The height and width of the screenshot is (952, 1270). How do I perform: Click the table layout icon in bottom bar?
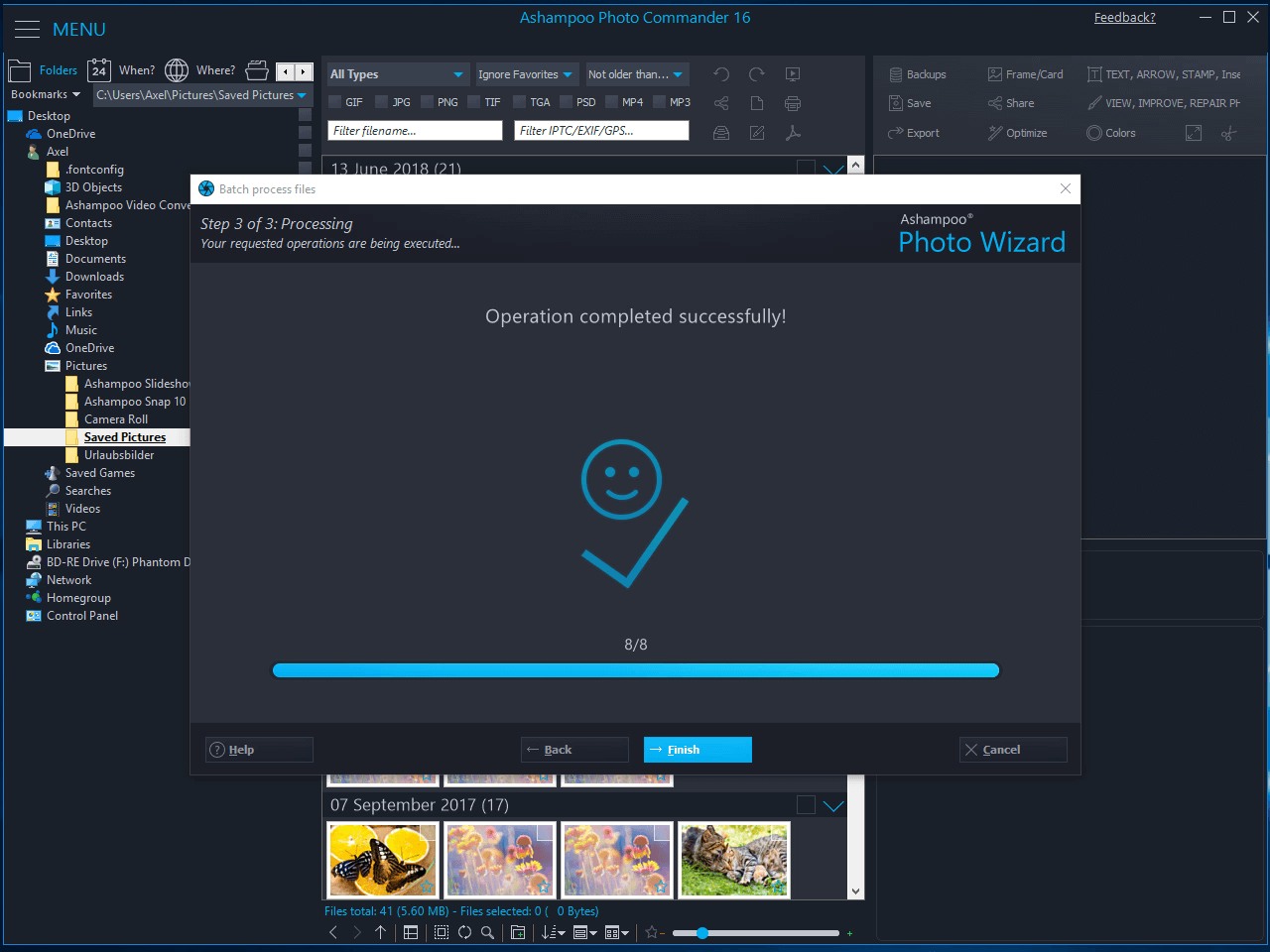pos(411,932)
